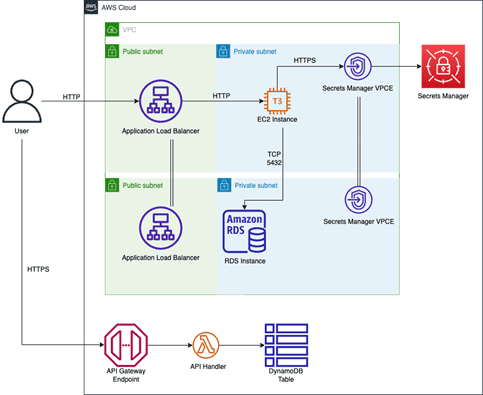The image size is (483, 395).
Task: Select the lower Private subnet lock icon
Action: pyautogui.click(x=224, y=185)
